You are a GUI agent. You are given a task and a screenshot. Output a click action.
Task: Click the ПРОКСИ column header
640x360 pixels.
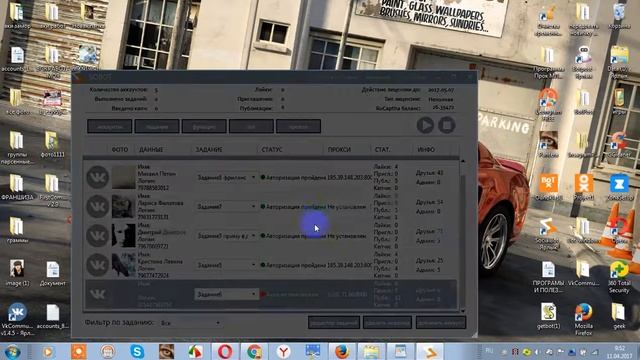[339, 150]
